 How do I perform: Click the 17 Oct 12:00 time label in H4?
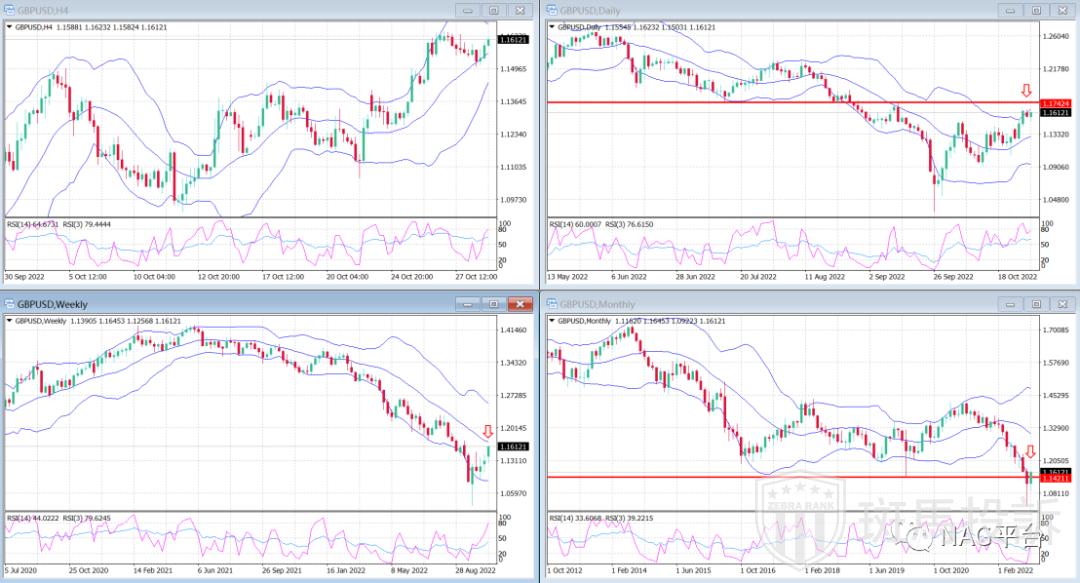(283, 277)
